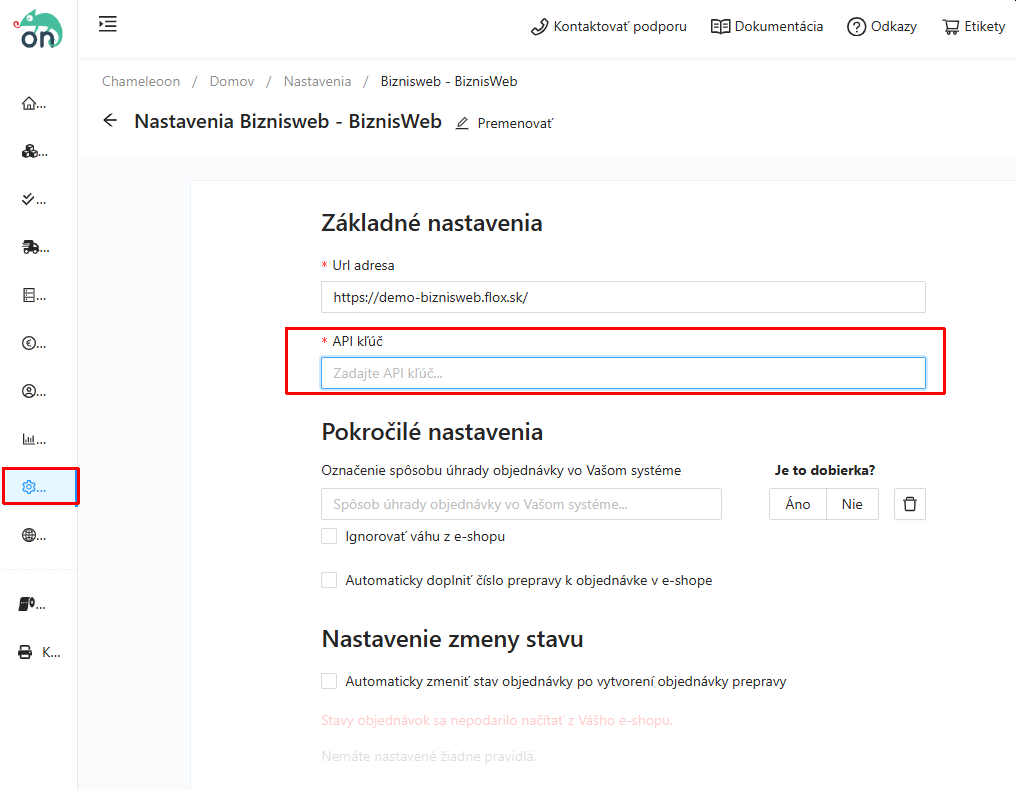Select Áno for dobierka
The height and width of the screenshot is (790, 1016).
click(x=798, y=504)
